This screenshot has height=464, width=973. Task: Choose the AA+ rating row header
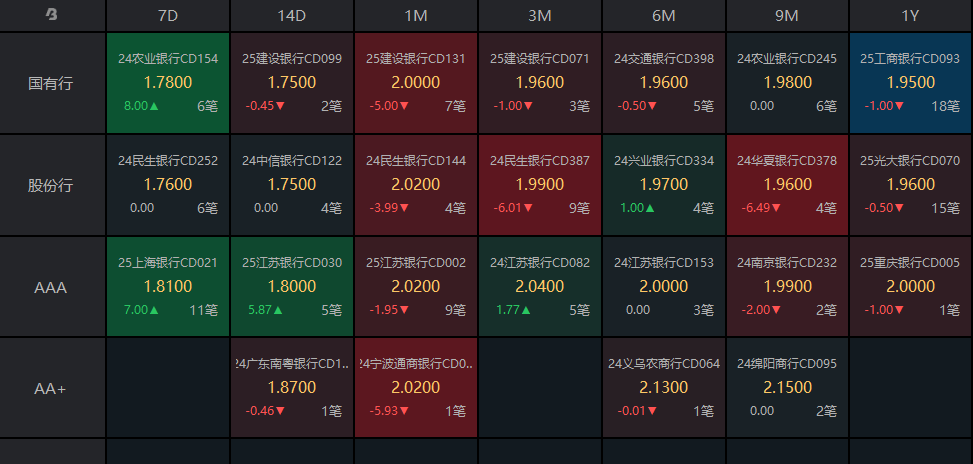pos(52,388)
